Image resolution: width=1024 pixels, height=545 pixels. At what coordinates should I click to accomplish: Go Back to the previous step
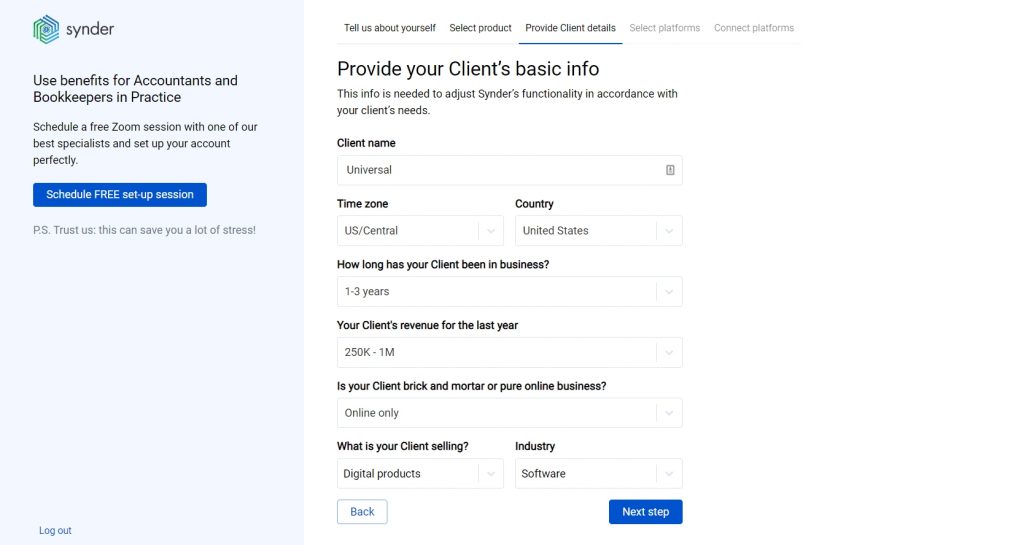[x=362, y=512]
